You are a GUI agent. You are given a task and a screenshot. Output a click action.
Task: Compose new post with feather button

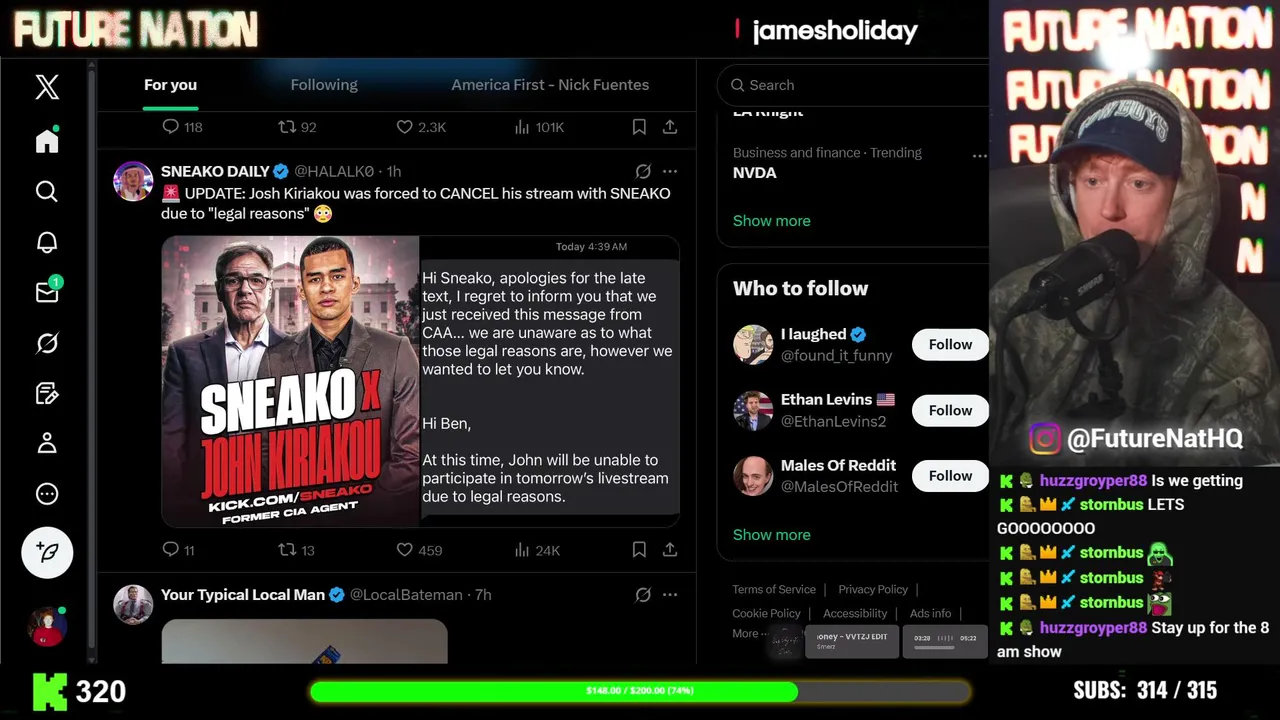(47, 552)
